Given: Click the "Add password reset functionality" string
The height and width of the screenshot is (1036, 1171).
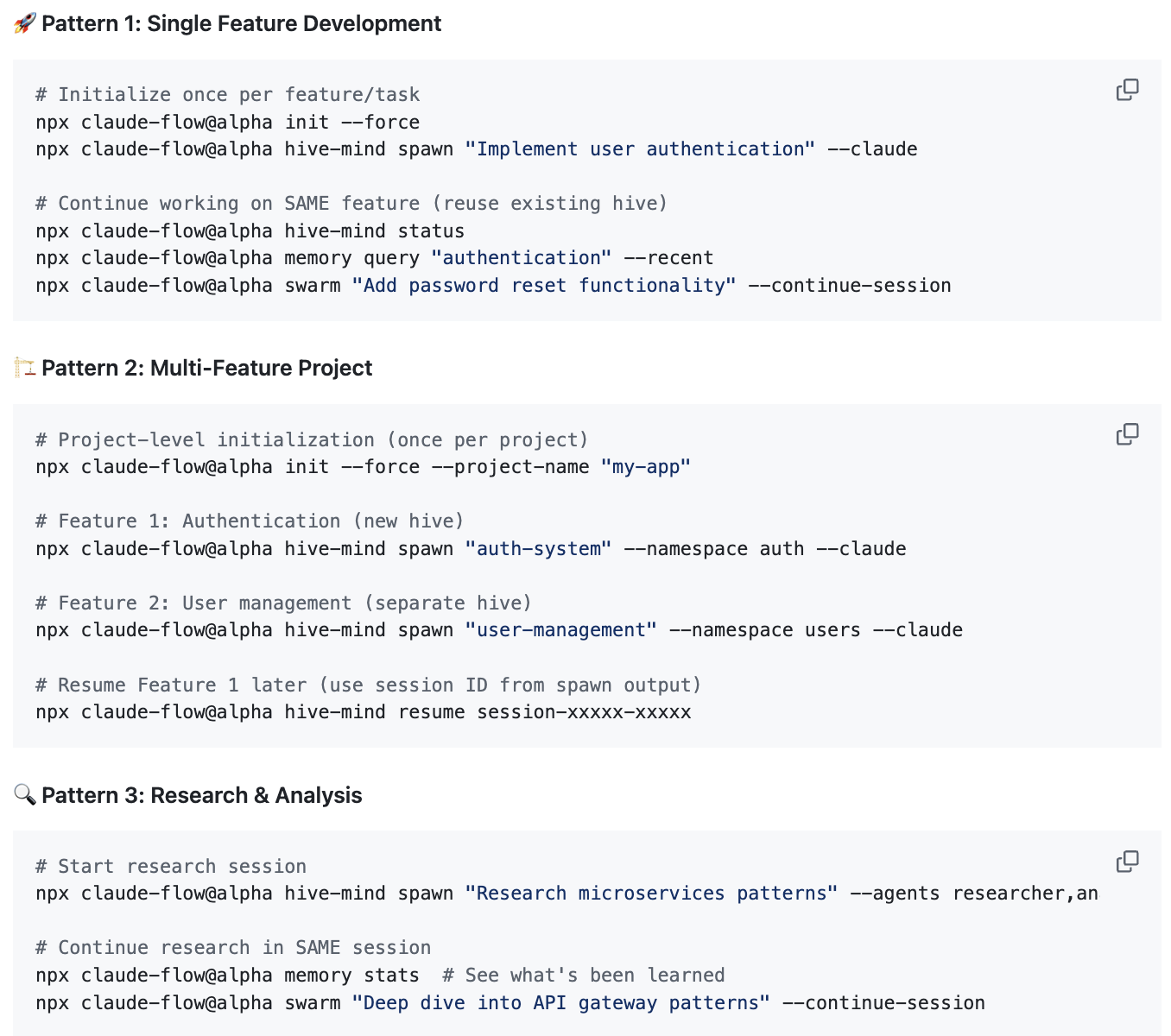Looking at the screenshot, I should (543, 286).
